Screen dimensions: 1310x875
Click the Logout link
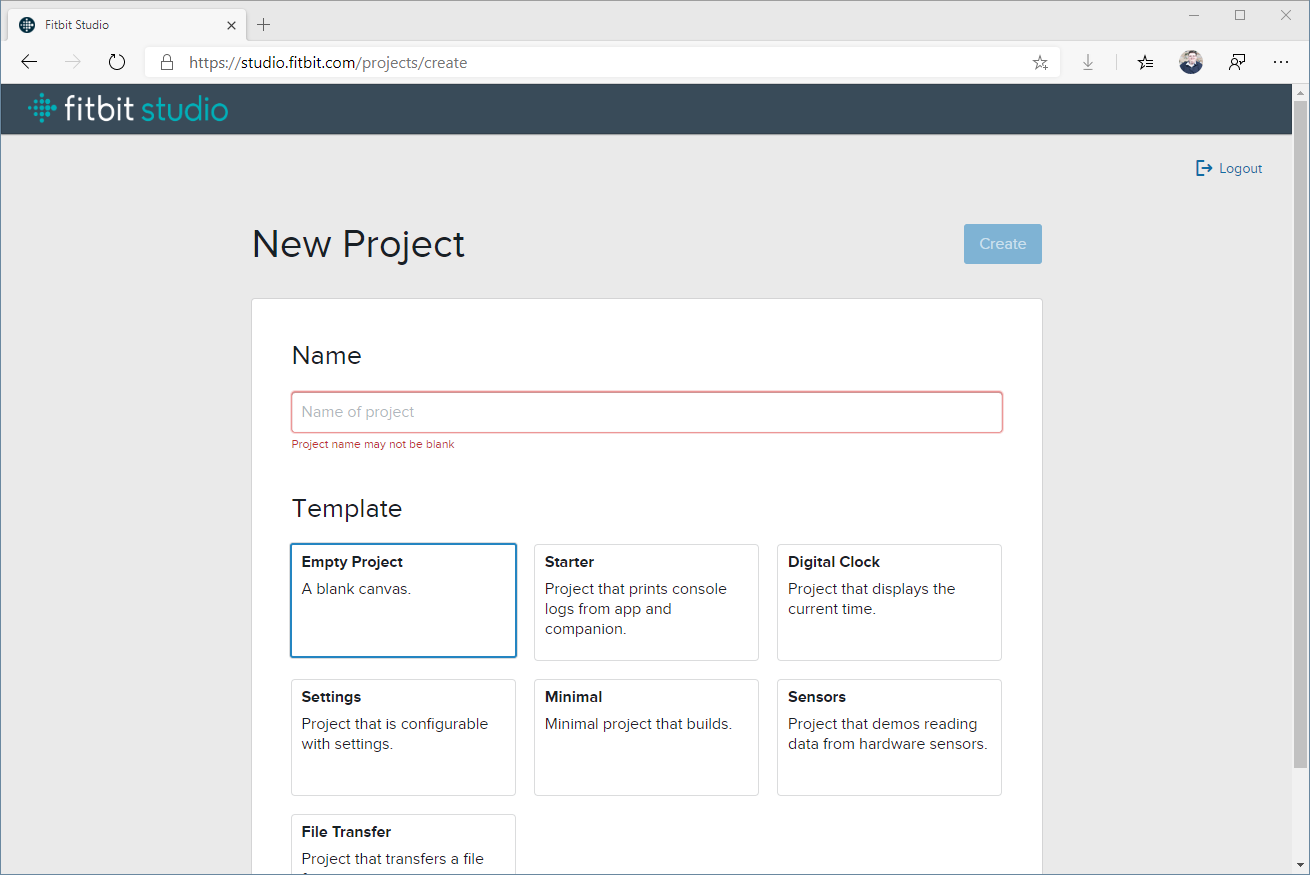point(1230,168)
